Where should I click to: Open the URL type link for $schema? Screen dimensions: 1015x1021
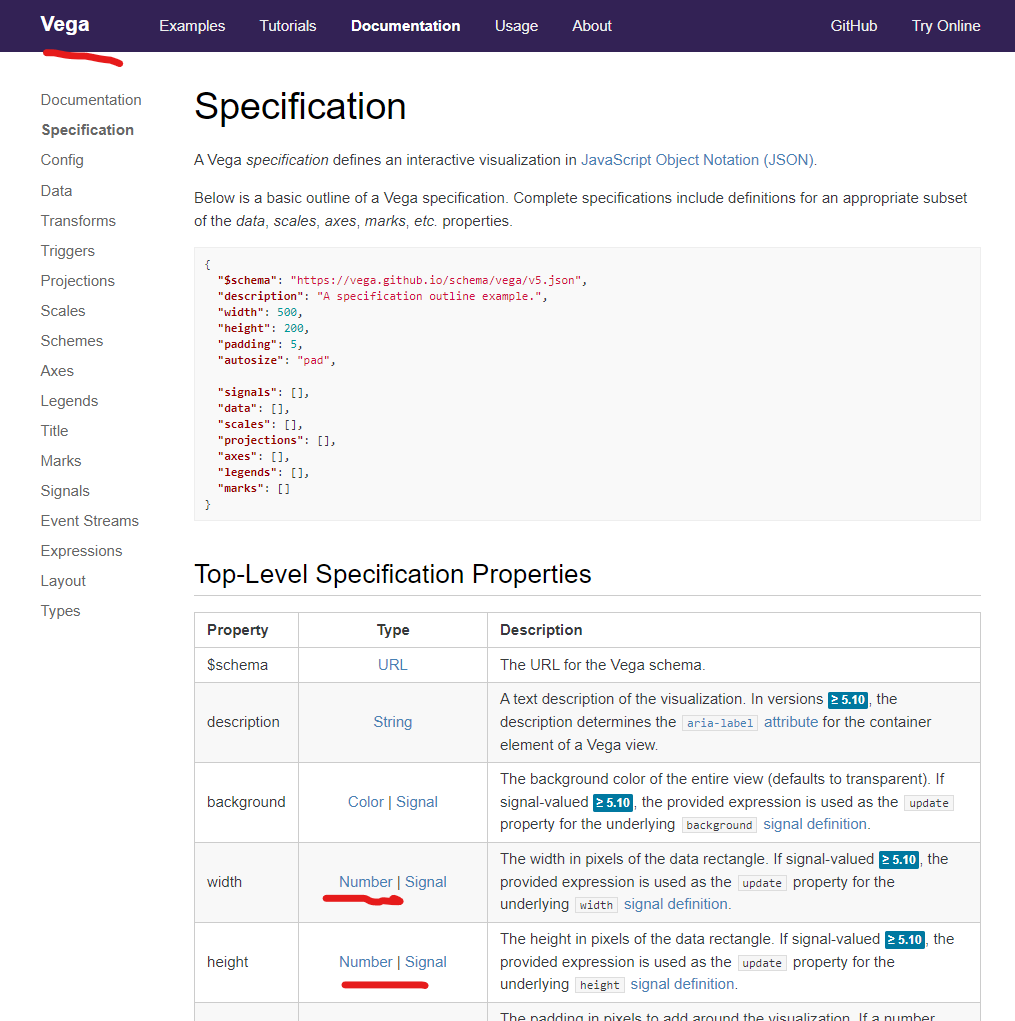392,664
